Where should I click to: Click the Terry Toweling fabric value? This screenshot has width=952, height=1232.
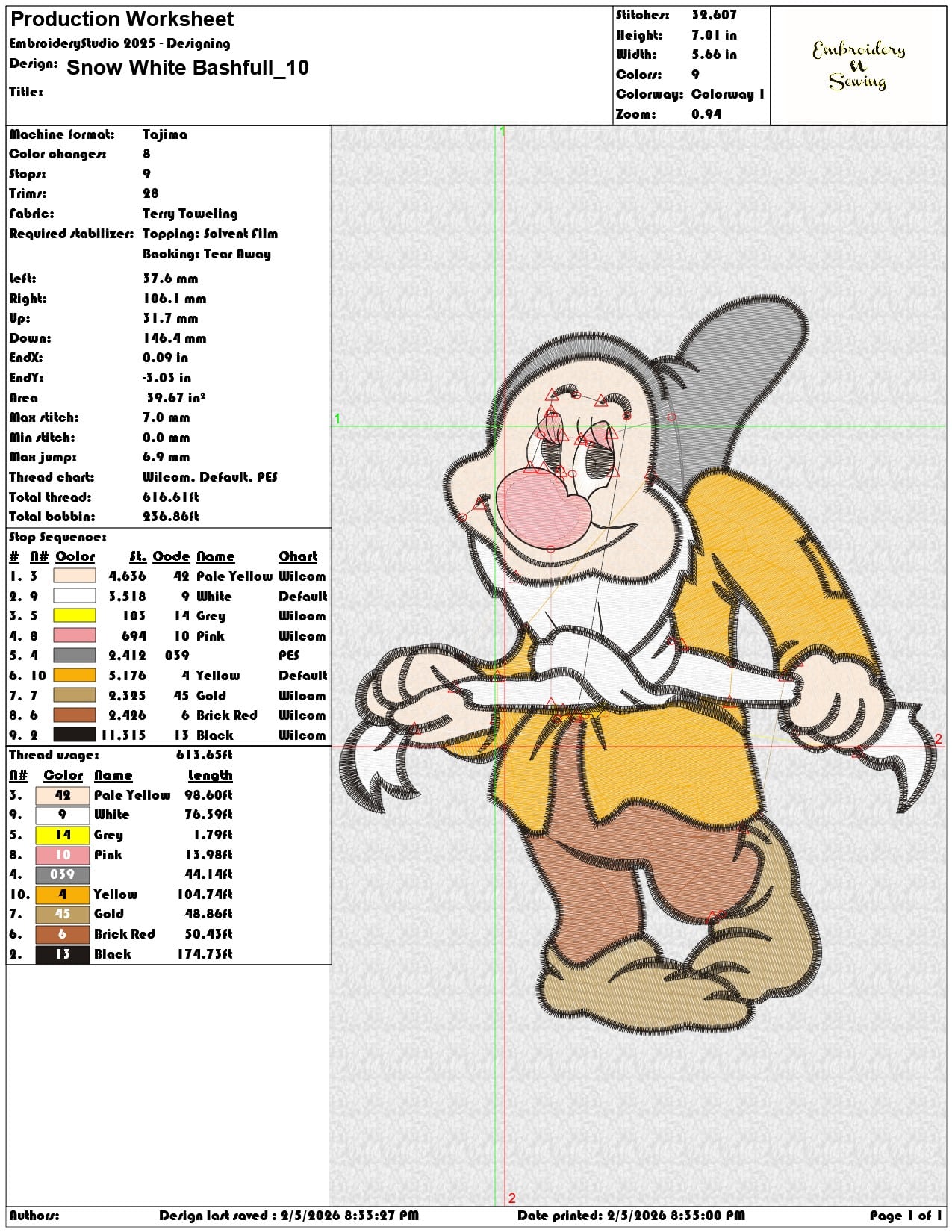190,214
